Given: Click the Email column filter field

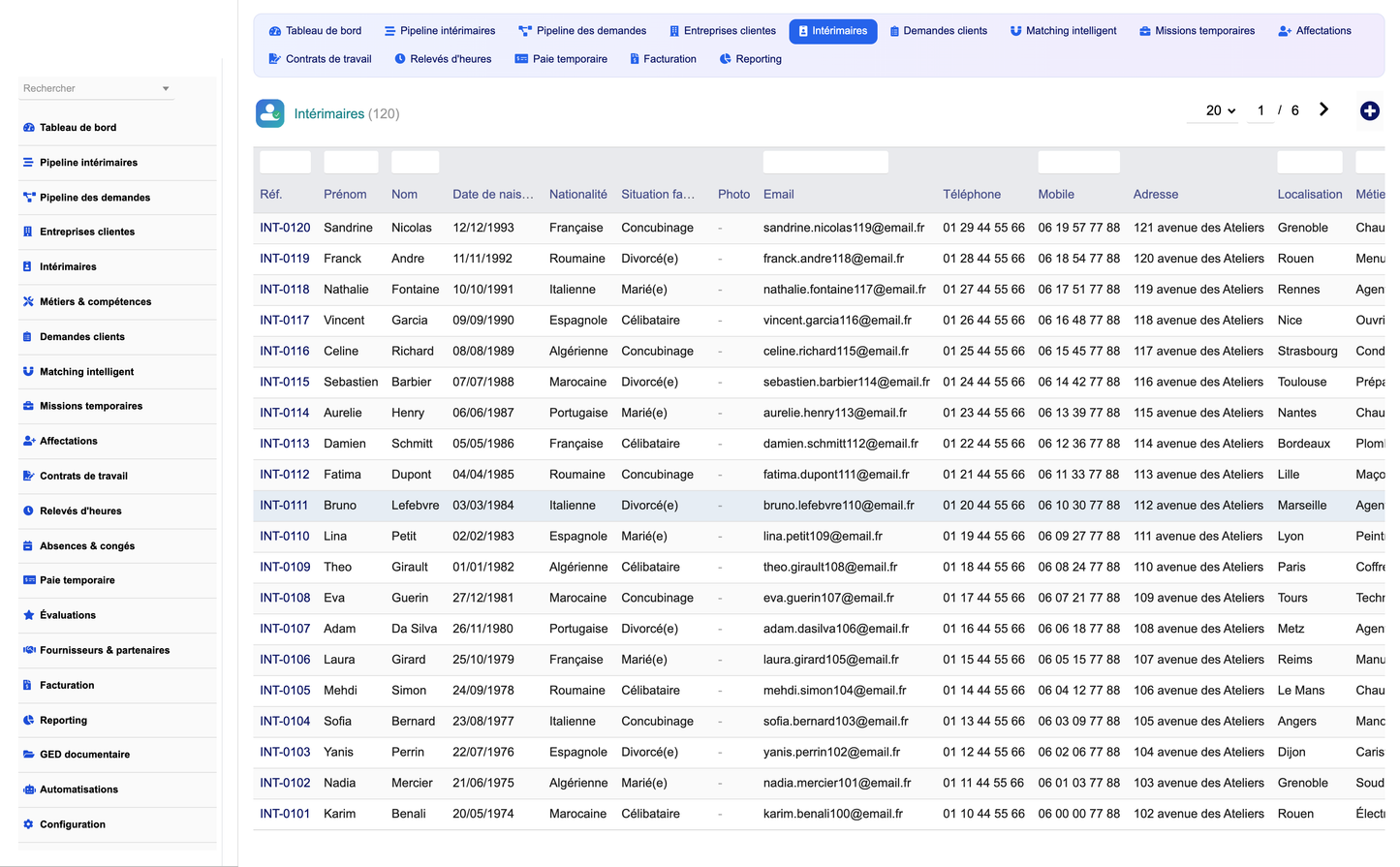Looking at the screenshot, I should point(825,162).
